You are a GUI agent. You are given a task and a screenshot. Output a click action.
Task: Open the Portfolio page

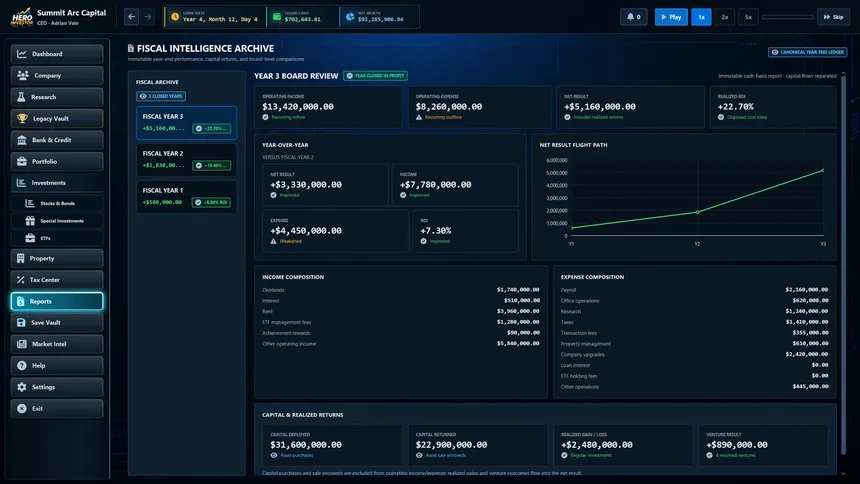point(56,161)
